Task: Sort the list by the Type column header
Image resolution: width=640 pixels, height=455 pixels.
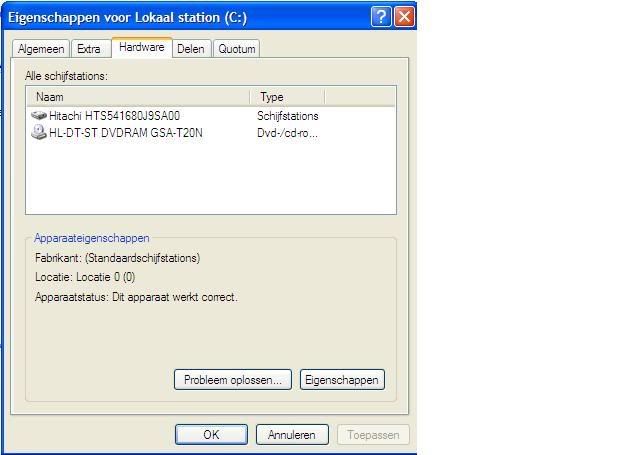Action: tap(287, 97)
